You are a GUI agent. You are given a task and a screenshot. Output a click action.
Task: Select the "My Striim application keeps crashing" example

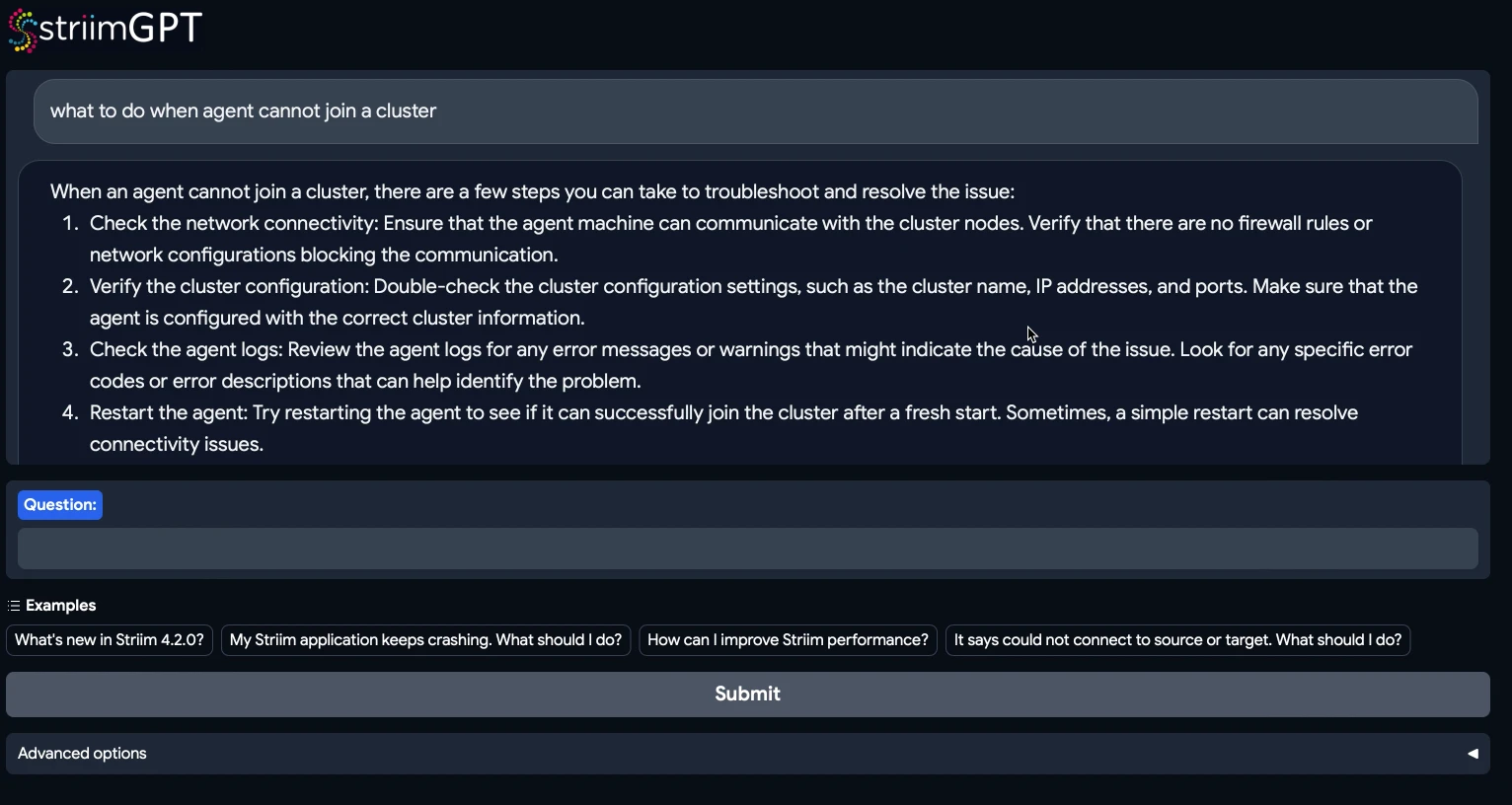pos(425,640)
